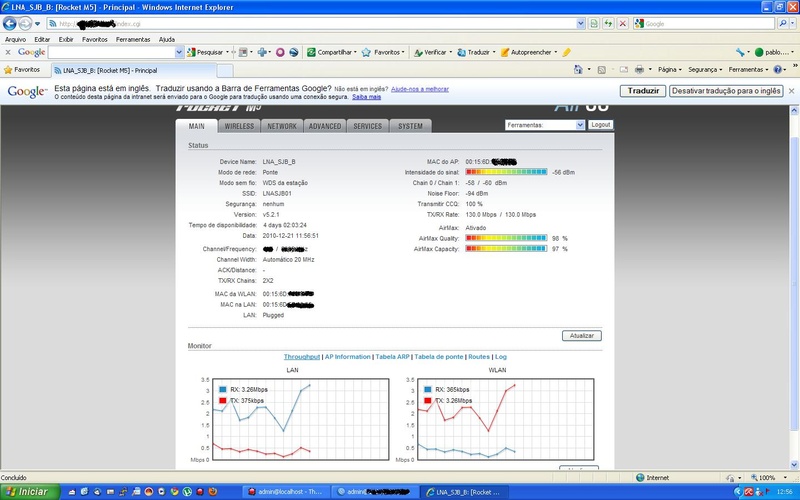This screenshot has height=500, width=800.
Task: Open the Favoritos star button in favorites bar
Action: 22,69
